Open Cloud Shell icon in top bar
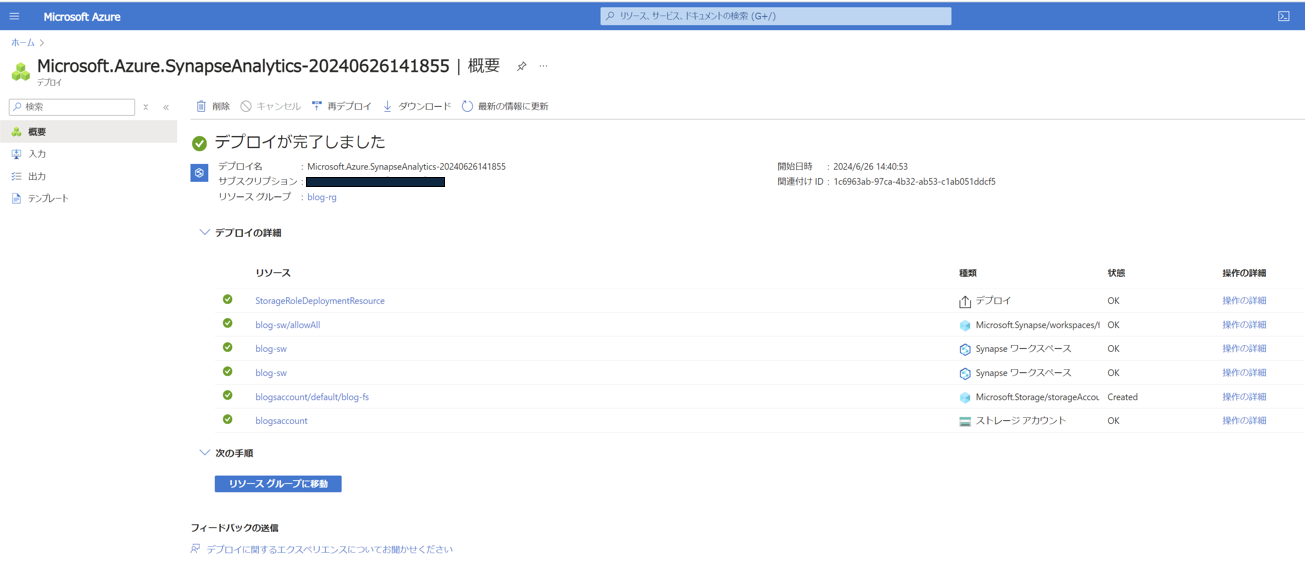The image size is (1305, 565). tap(1284, 16)
